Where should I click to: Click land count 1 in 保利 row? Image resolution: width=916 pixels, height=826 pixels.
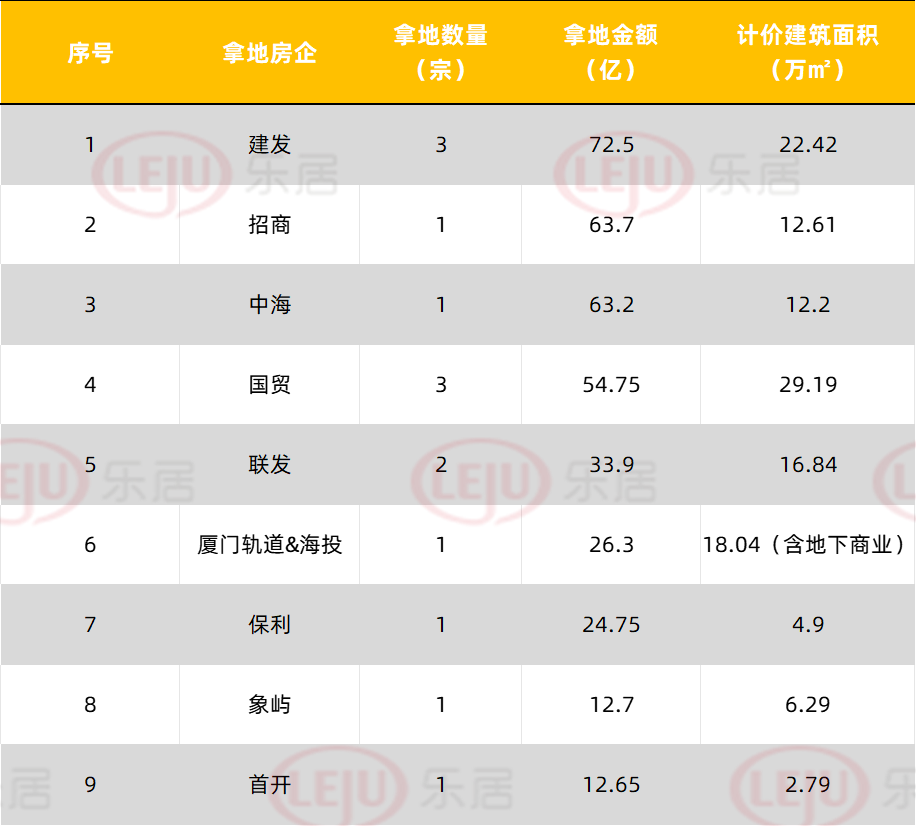(441, 624)
